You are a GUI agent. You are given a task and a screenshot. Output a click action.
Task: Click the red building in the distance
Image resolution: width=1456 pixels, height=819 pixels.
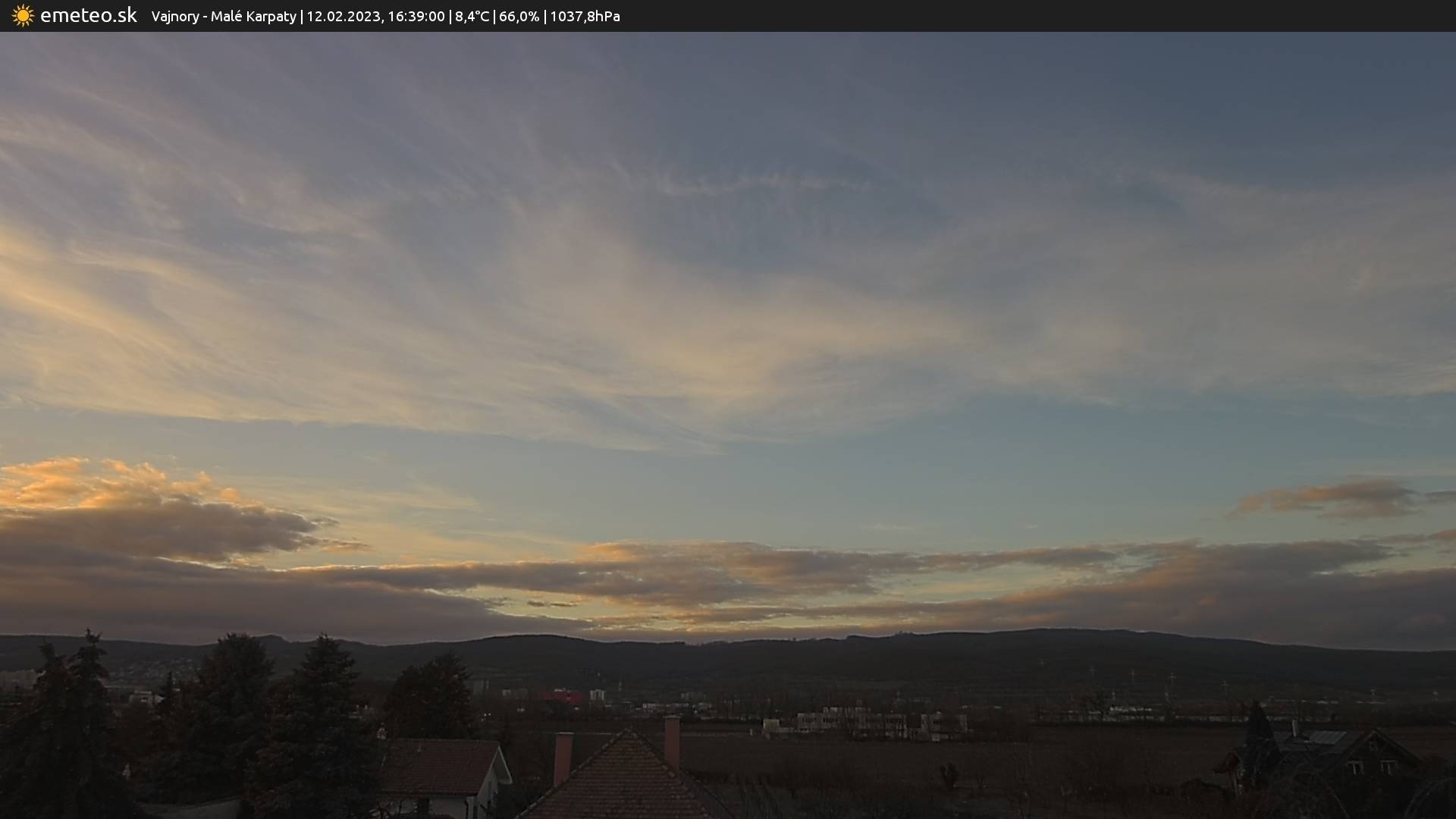[562, 696]
